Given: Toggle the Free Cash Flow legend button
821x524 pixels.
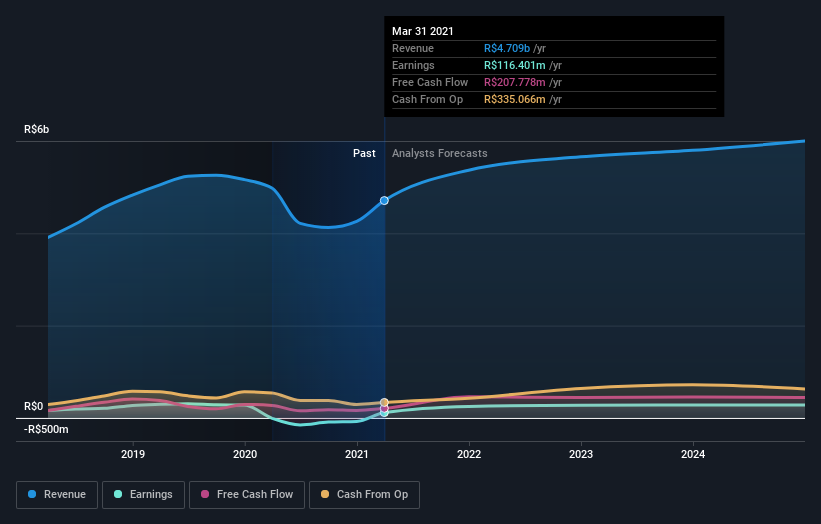Looking at the screenshot, I should (247, 495).
